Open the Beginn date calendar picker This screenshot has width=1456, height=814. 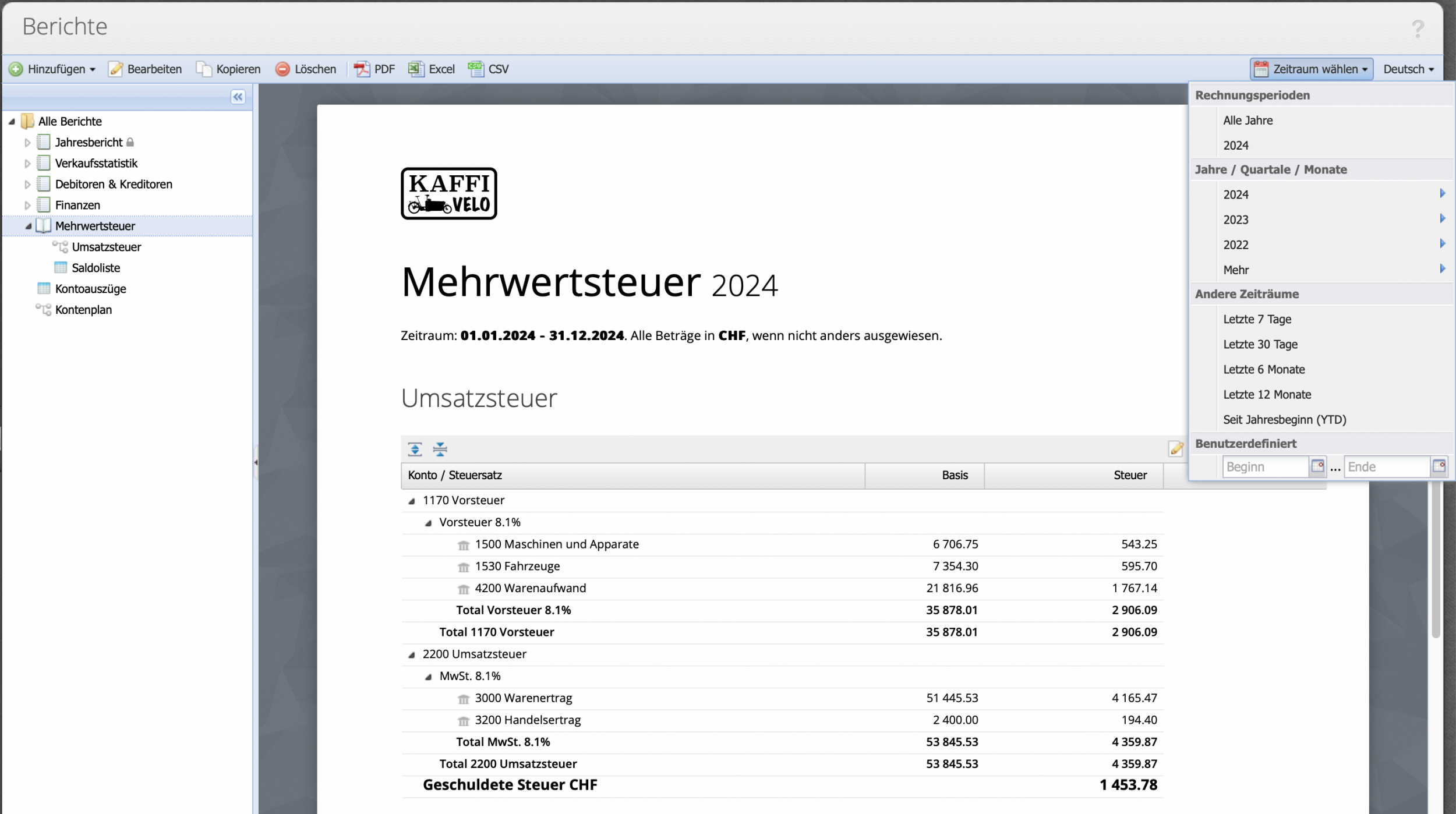click(x=1317, y=466)
